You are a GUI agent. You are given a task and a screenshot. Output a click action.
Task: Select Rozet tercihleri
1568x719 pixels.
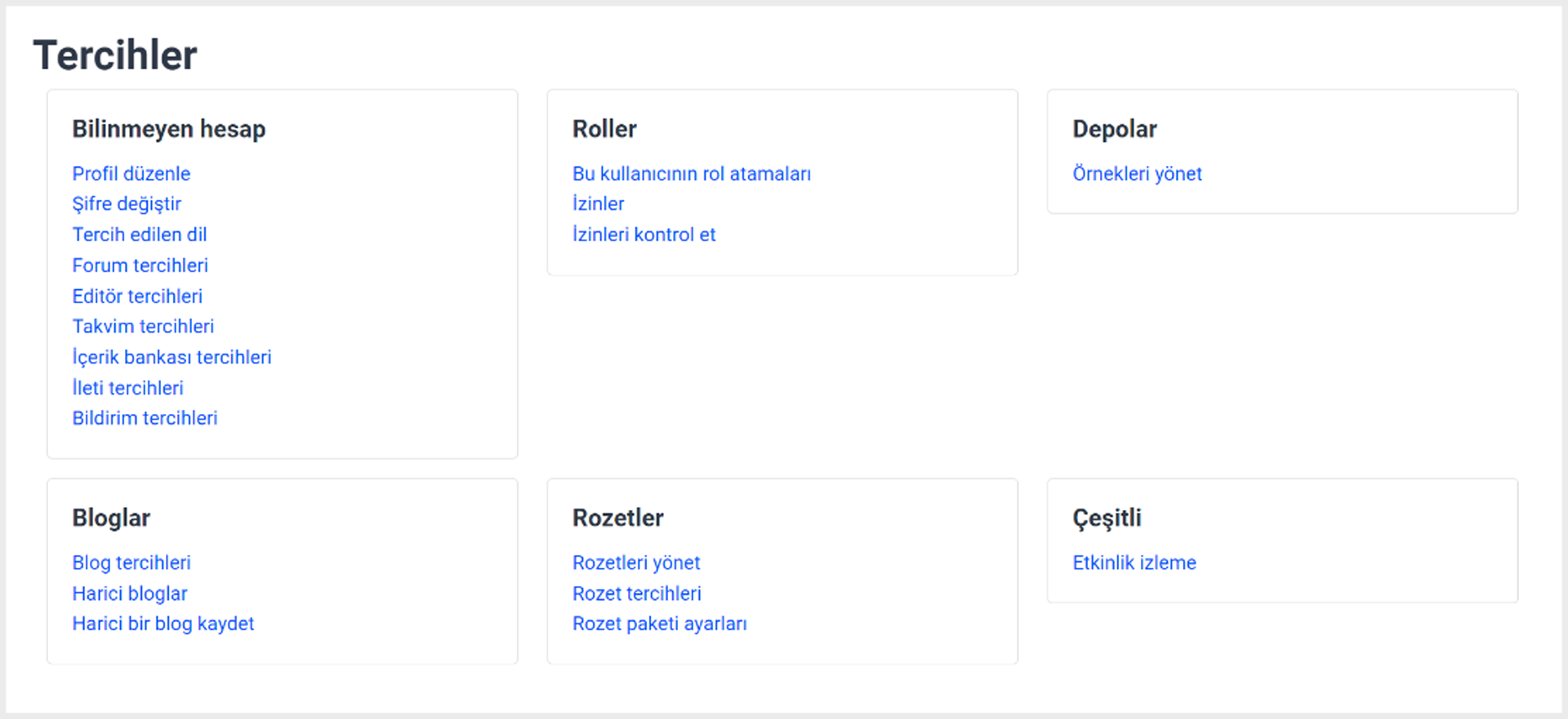coord(636,593)
